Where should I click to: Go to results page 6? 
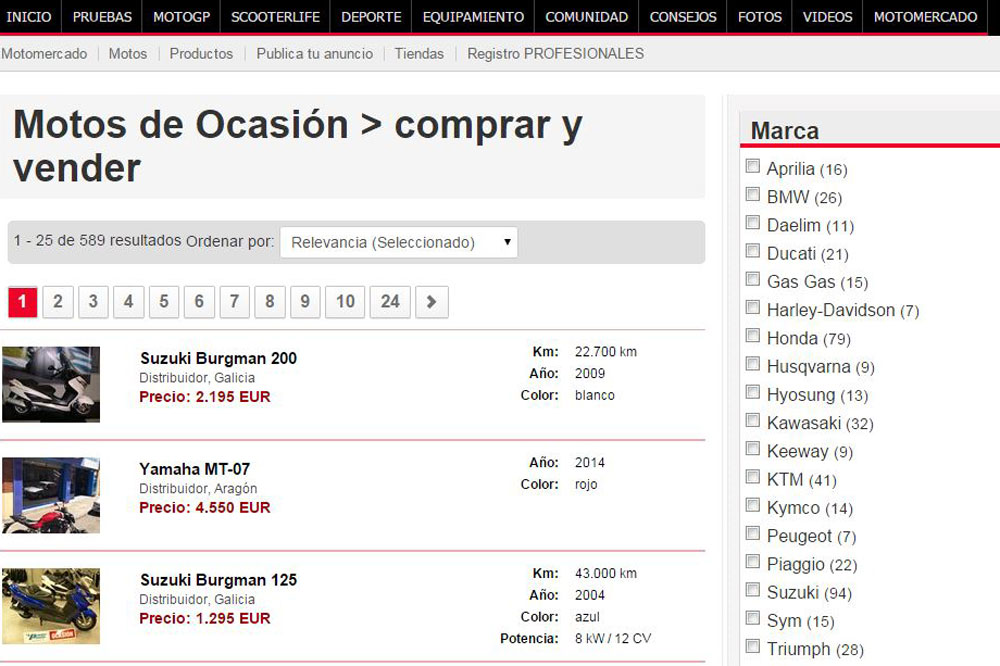click(x=199, y=302)
